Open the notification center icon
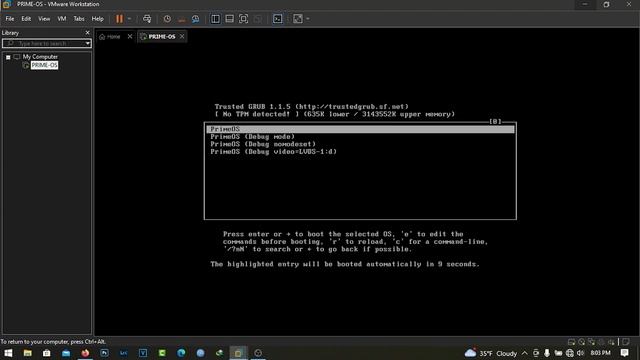Screen dimensions: 640x360 624,353
